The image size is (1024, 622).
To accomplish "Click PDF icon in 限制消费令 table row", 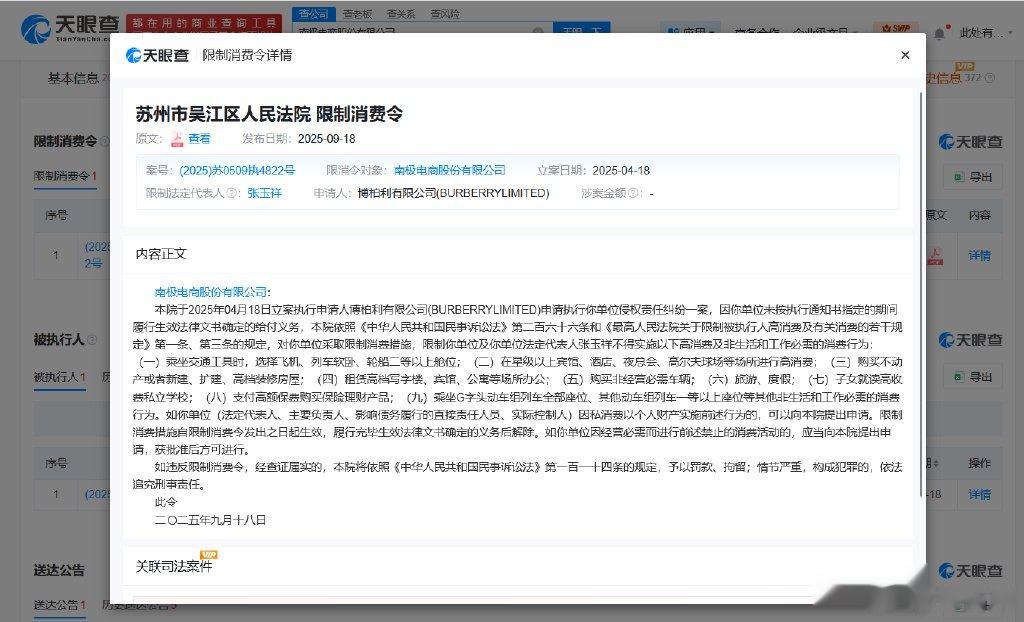I will pos(935,255).
